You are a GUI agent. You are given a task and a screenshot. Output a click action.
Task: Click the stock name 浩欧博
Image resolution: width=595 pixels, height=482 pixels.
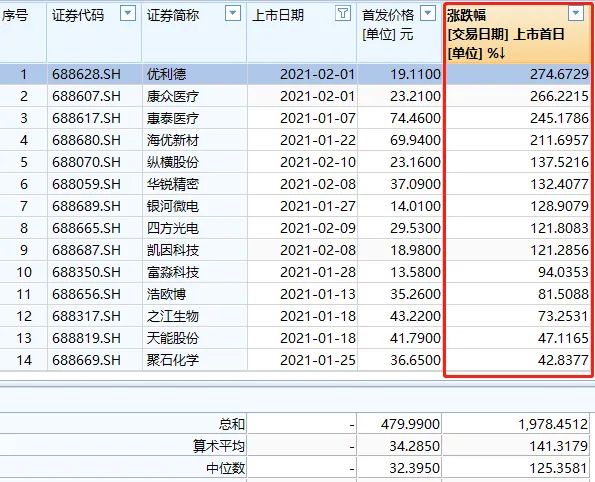(x=166, y=294)
